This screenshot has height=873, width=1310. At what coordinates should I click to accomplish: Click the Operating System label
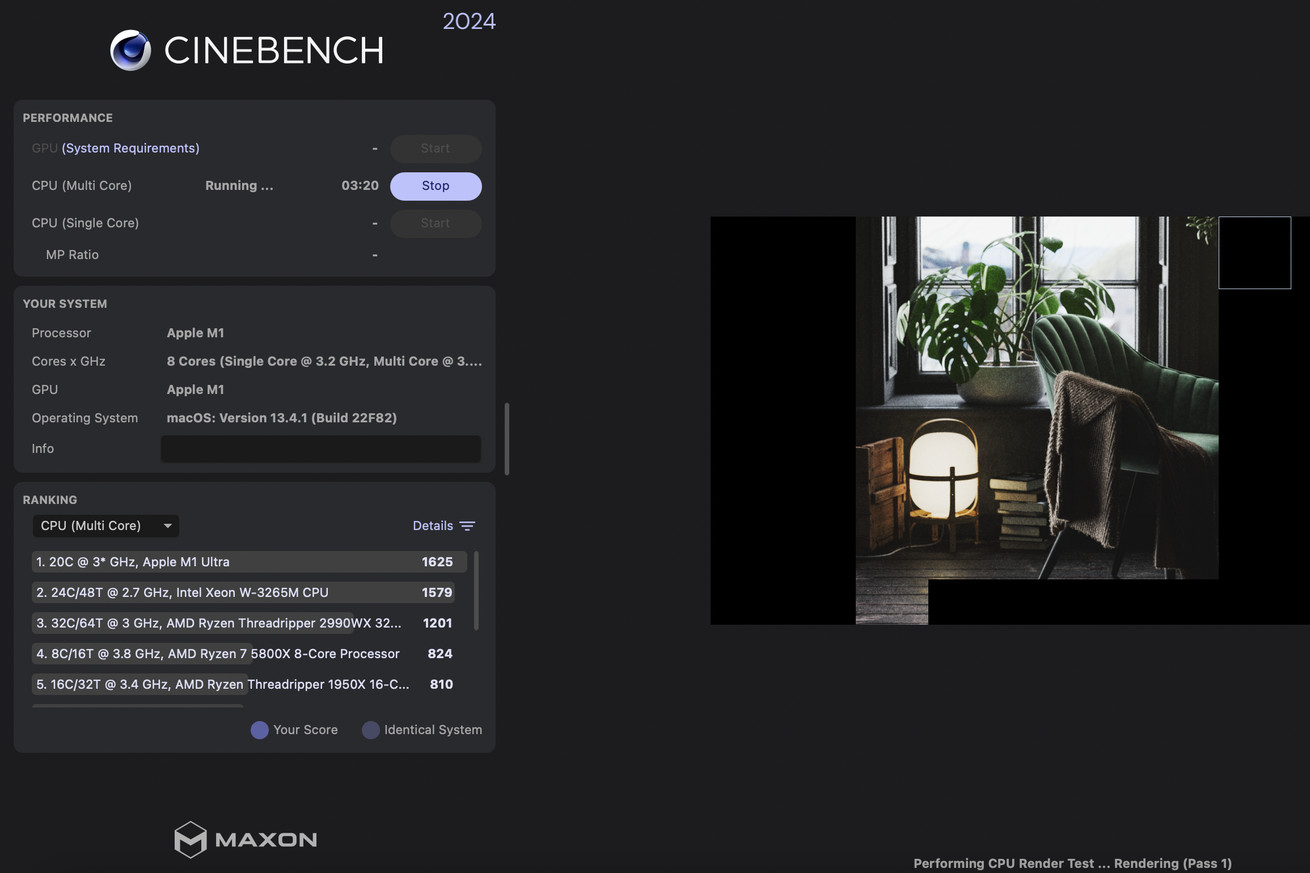pyautogui.click(x=85, y=418)
